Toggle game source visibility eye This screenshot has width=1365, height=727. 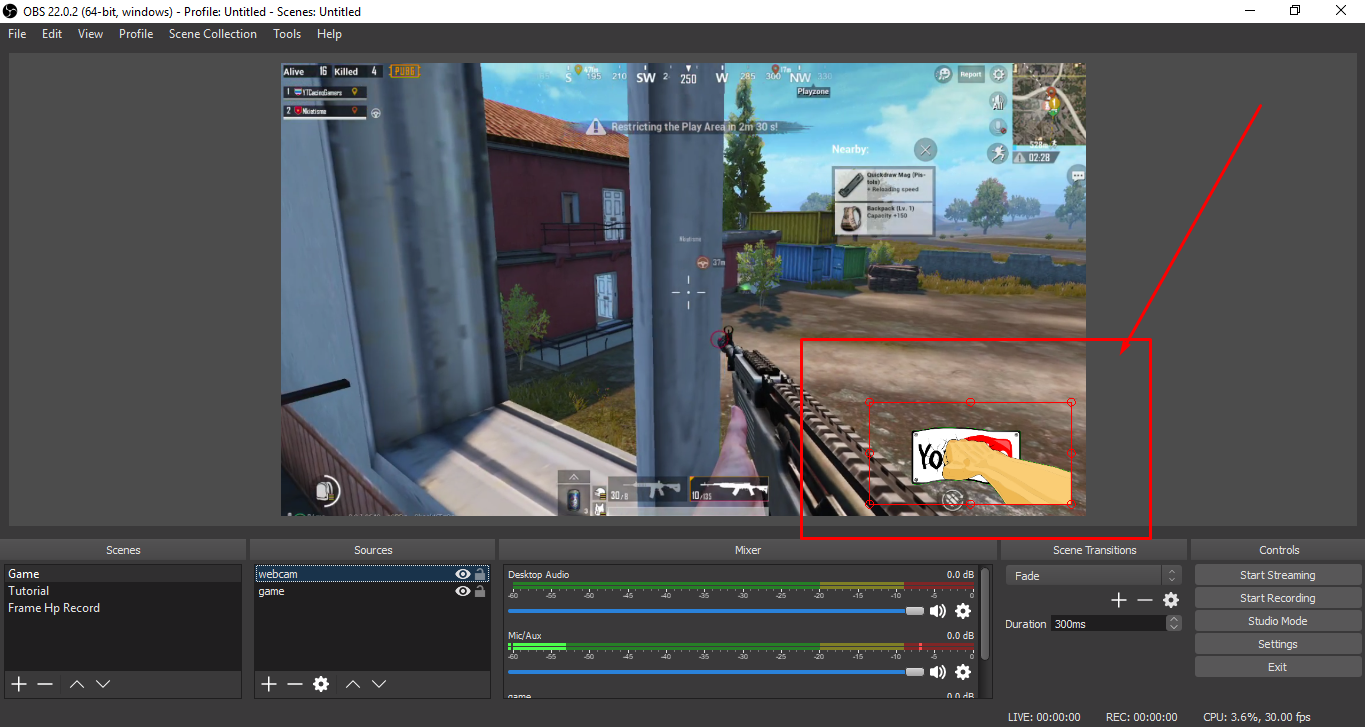(462, 591)
